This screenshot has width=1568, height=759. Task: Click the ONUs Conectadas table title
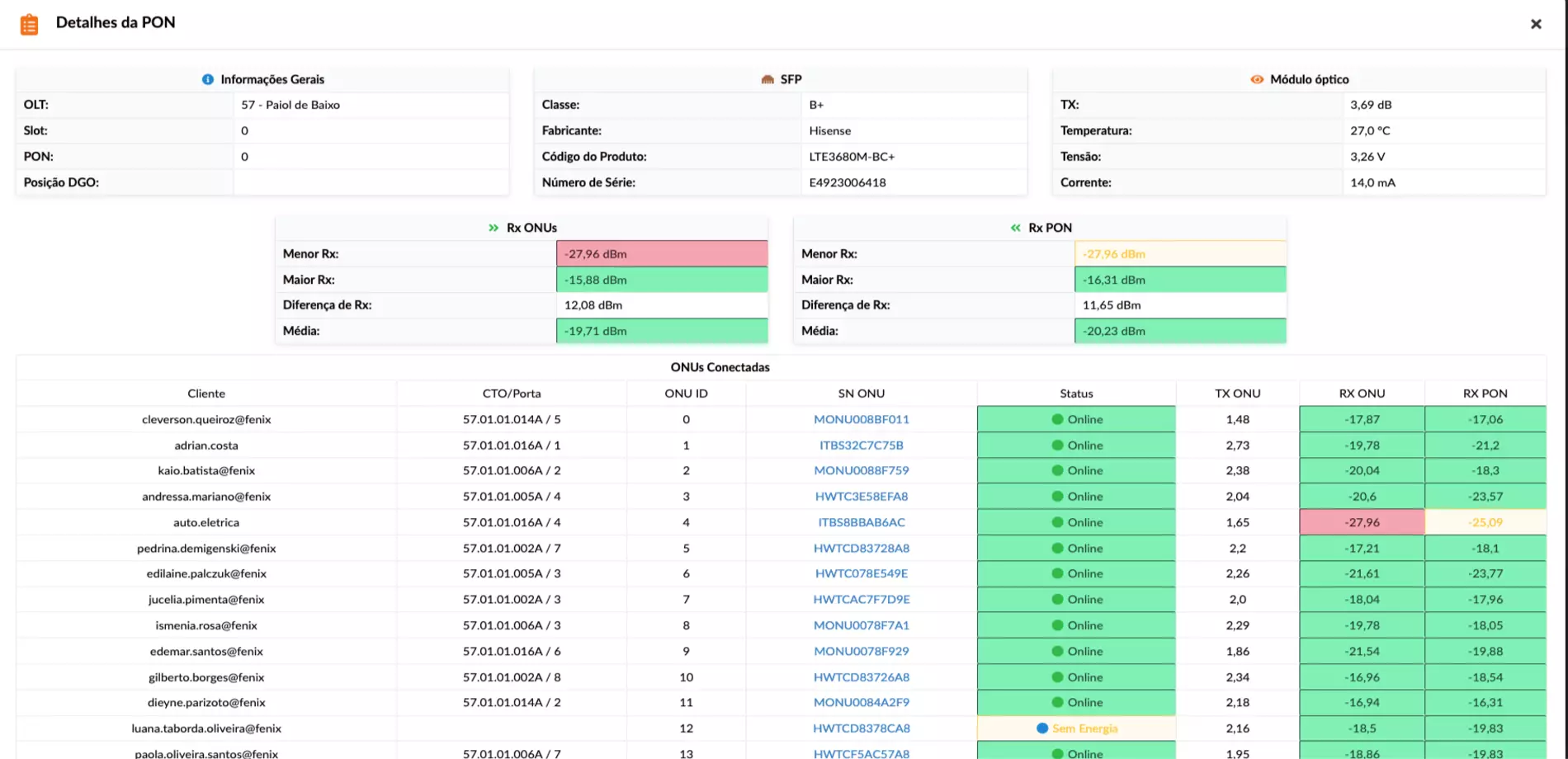[x=720, y=367]
